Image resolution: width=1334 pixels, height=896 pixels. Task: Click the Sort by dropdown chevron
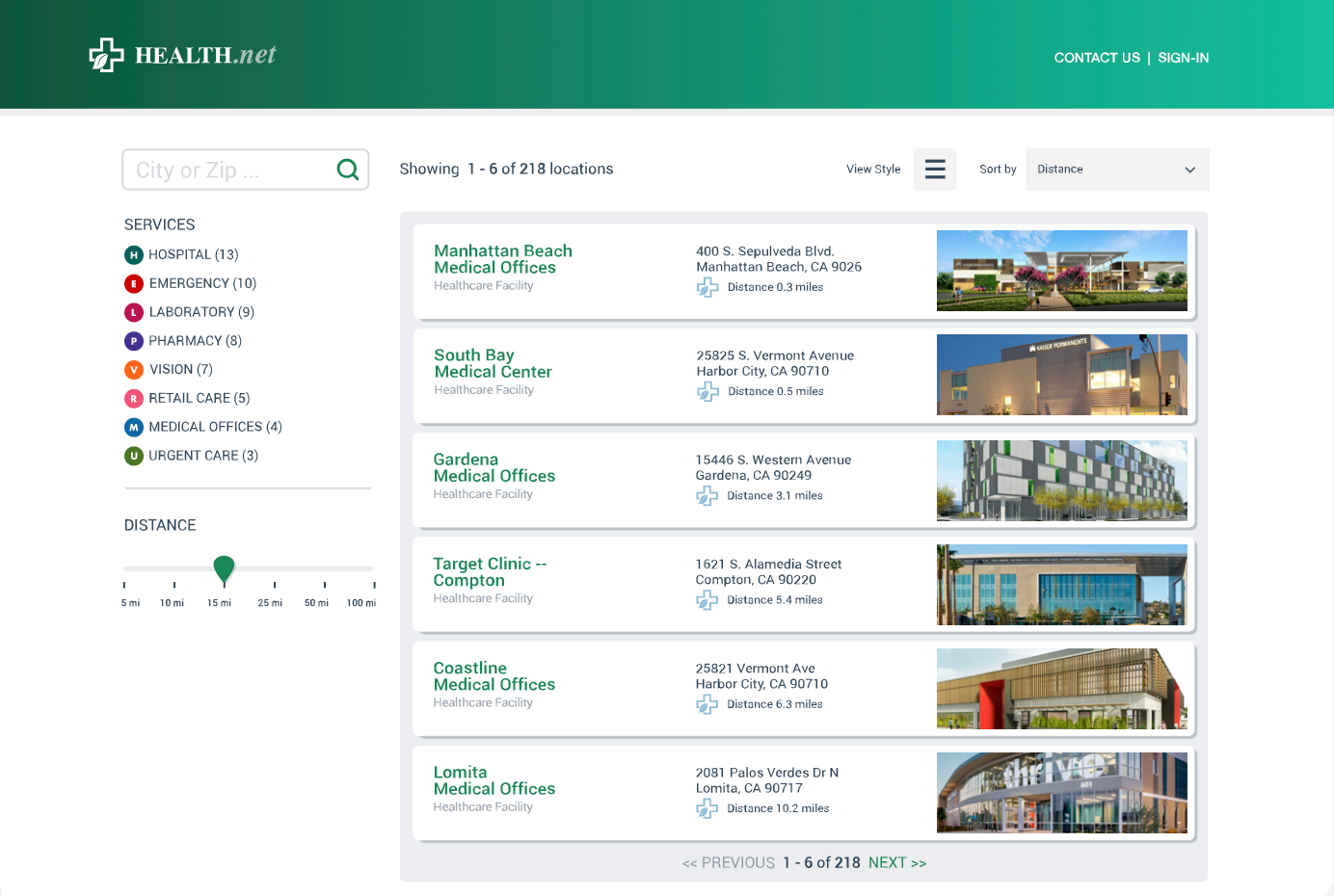(1190, 169)
